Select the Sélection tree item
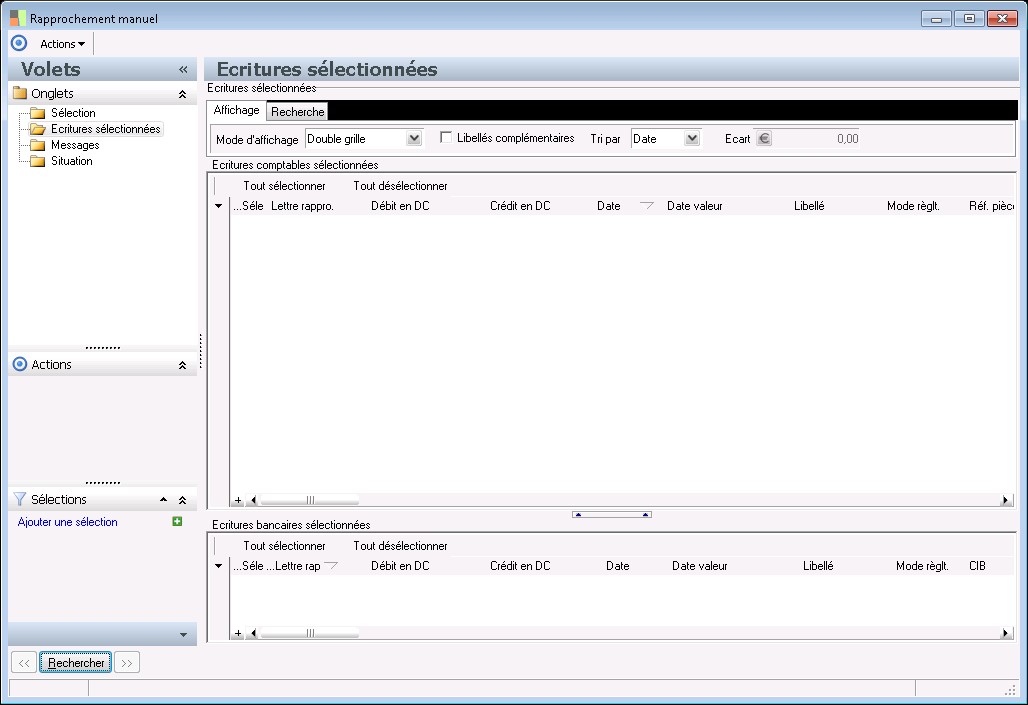The width and height of the screenshot is (1028, 705). click(x=73, y=113)
